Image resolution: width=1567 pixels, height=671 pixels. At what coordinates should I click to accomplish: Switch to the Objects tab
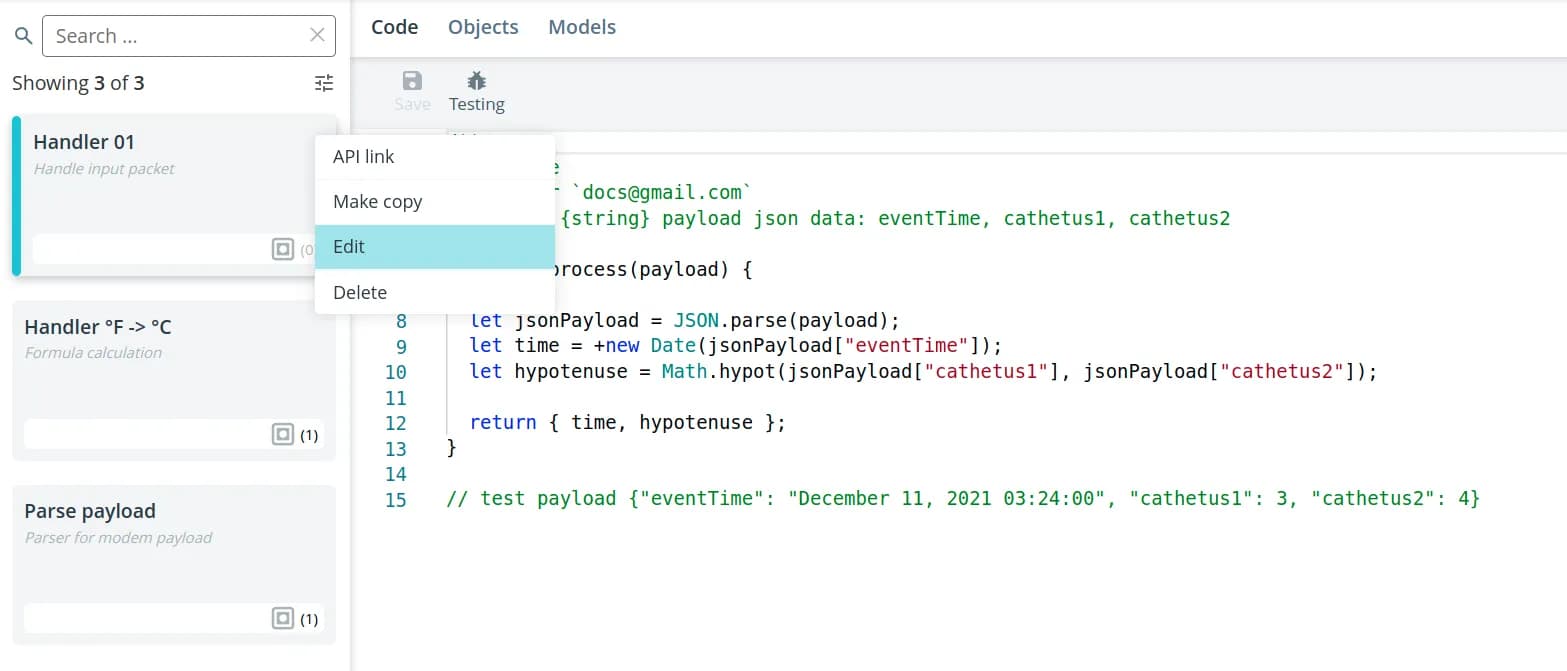point(483,27)
